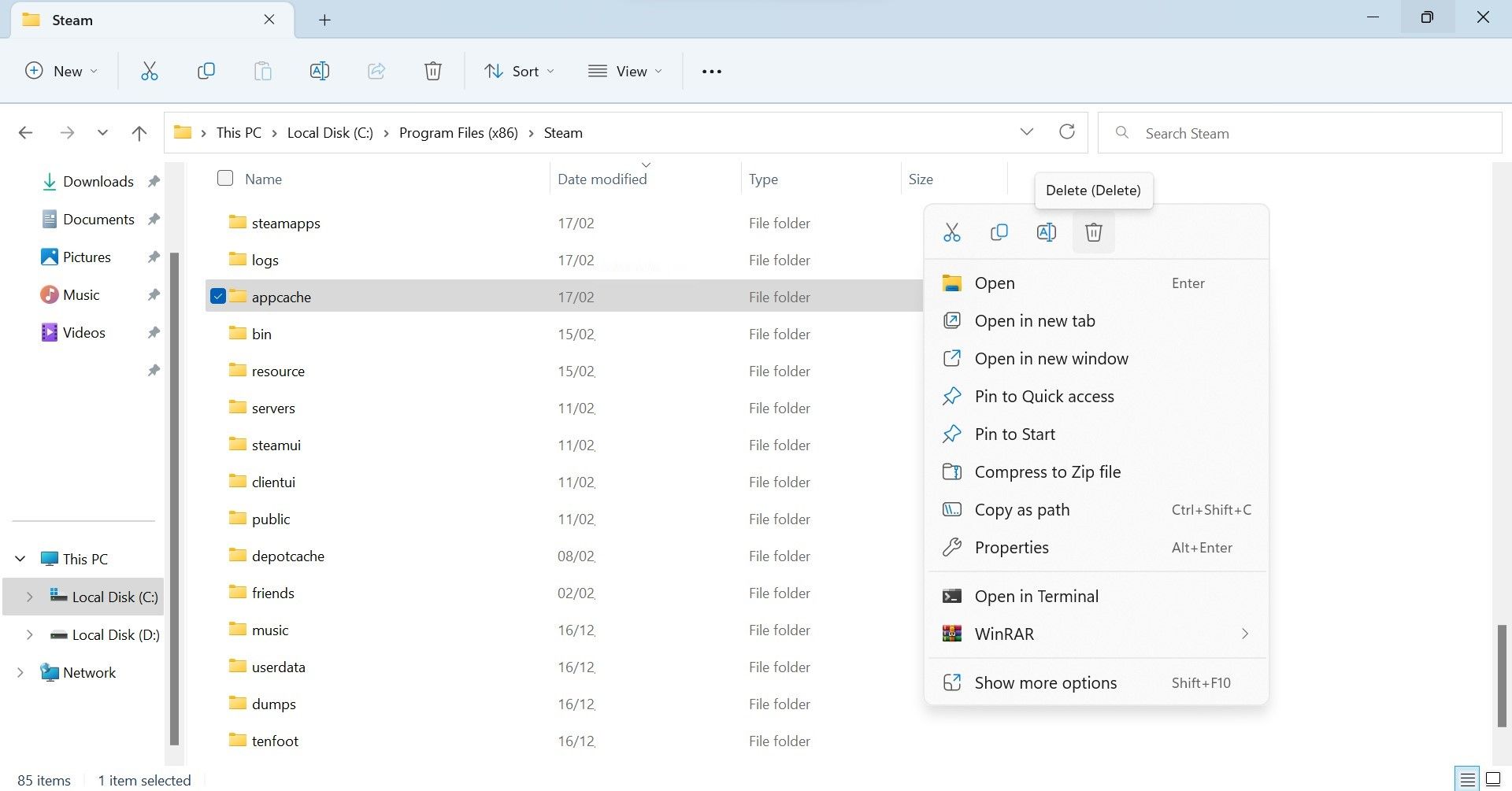Open the View dropdown in toolbar

click(625, 72)
